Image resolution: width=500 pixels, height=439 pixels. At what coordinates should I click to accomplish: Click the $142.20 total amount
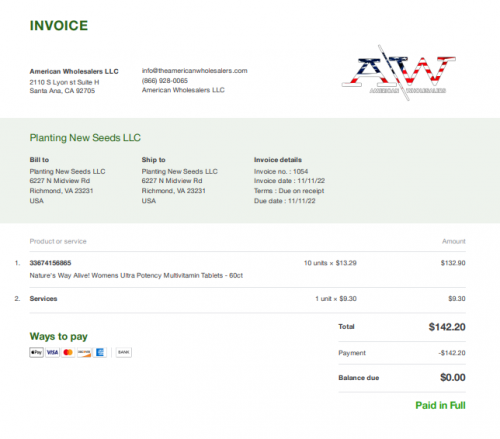pos(447,327)
